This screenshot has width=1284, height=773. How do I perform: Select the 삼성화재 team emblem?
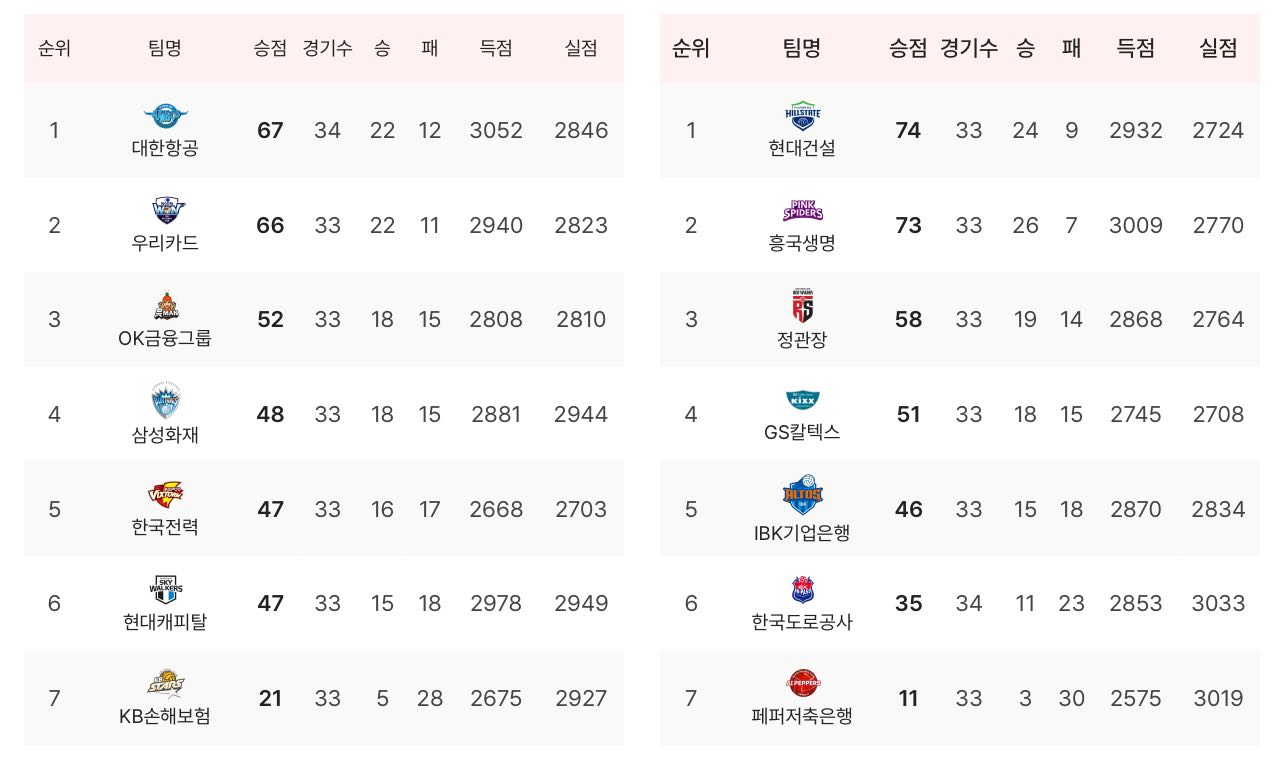click(x=165, y=401)
